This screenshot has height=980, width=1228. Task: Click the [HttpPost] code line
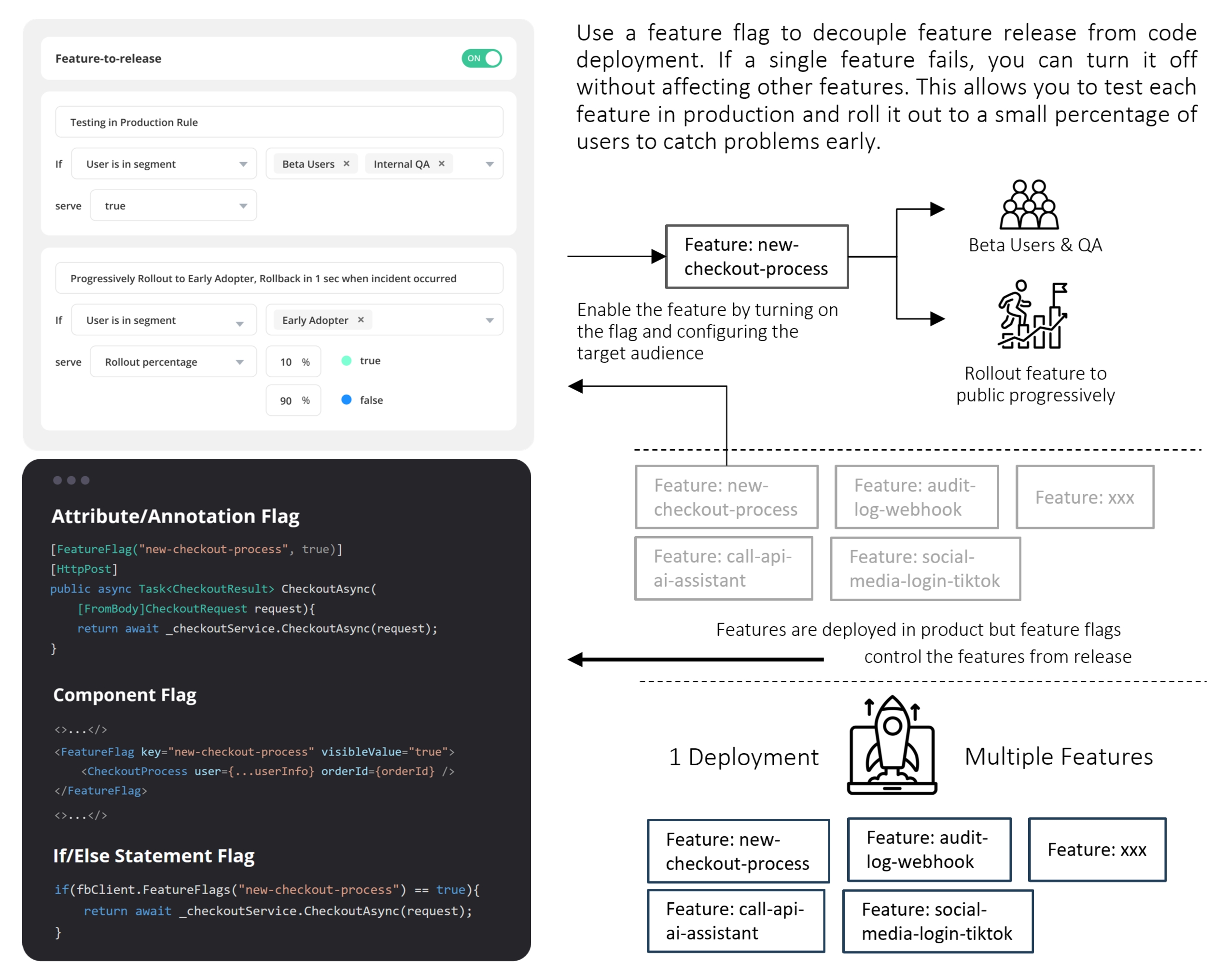click(x=84, y=569)
